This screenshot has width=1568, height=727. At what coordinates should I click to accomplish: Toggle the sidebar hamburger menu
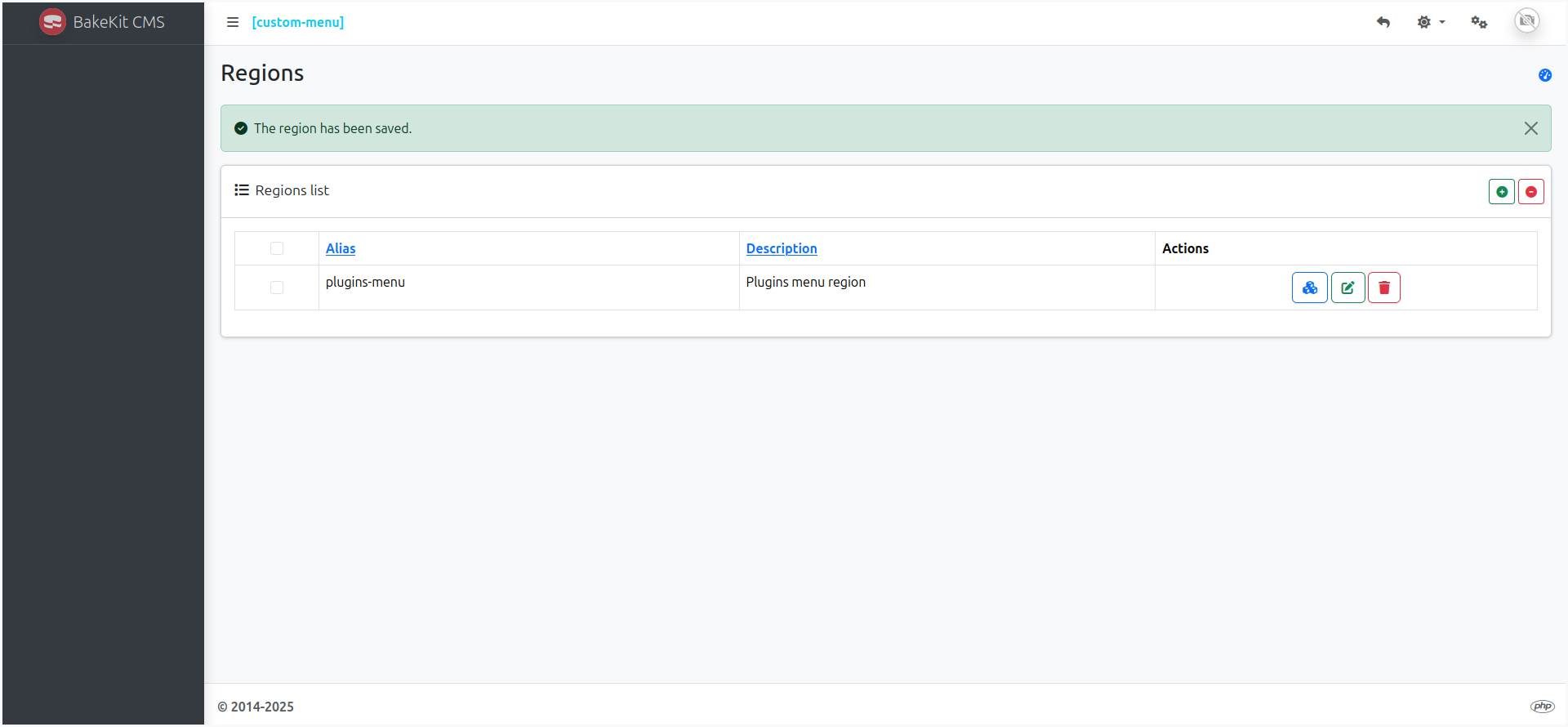233,22
